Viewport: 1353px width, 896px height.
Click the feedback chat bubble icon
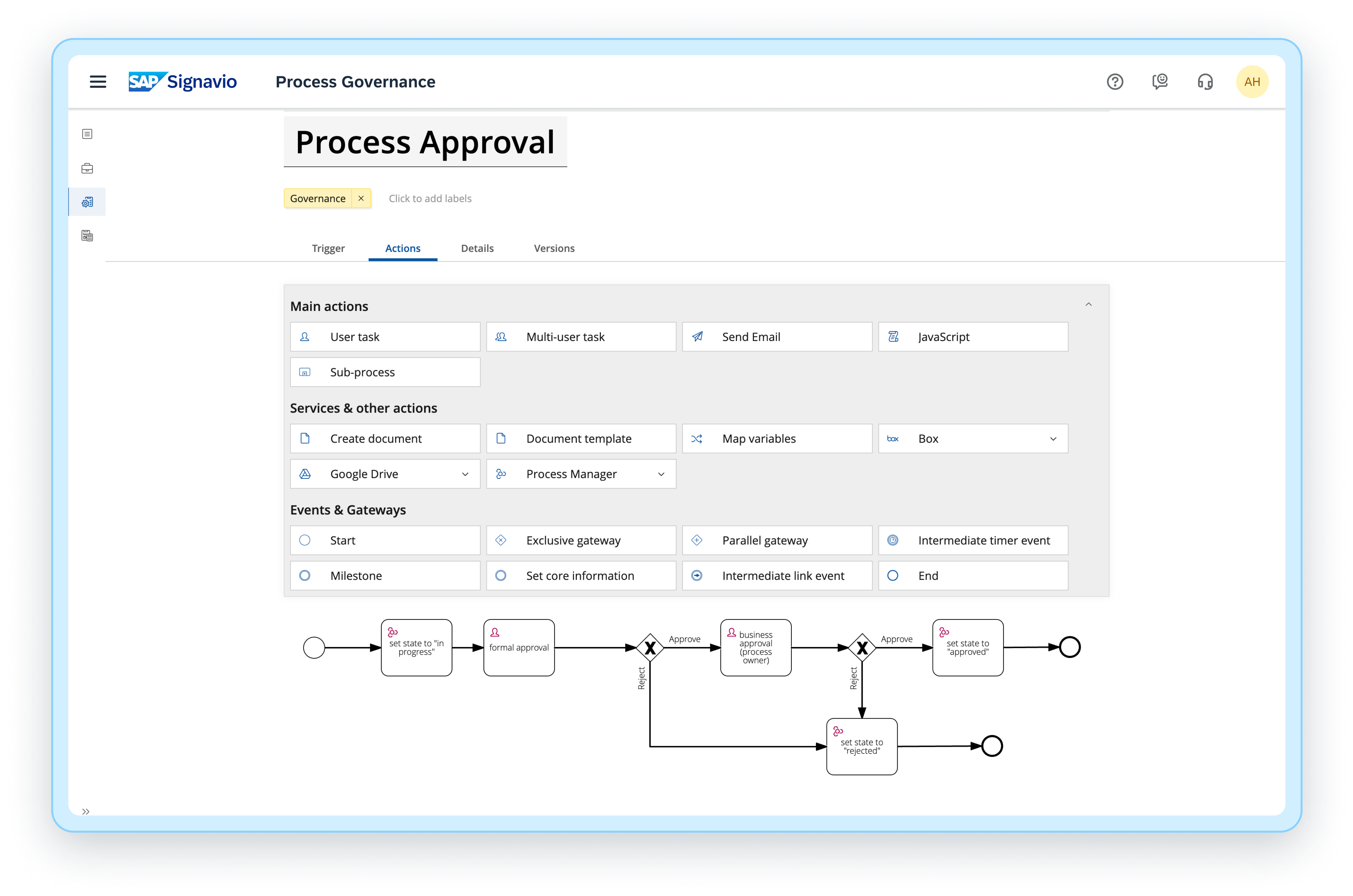(x=1160, y=82)
